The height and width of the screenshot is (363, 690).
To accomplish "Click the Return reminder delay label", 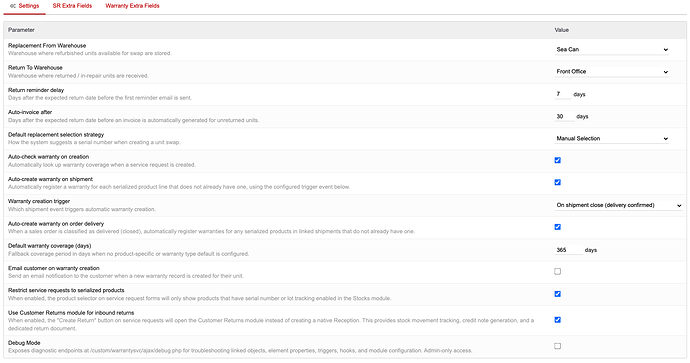I will click(36, 90).
